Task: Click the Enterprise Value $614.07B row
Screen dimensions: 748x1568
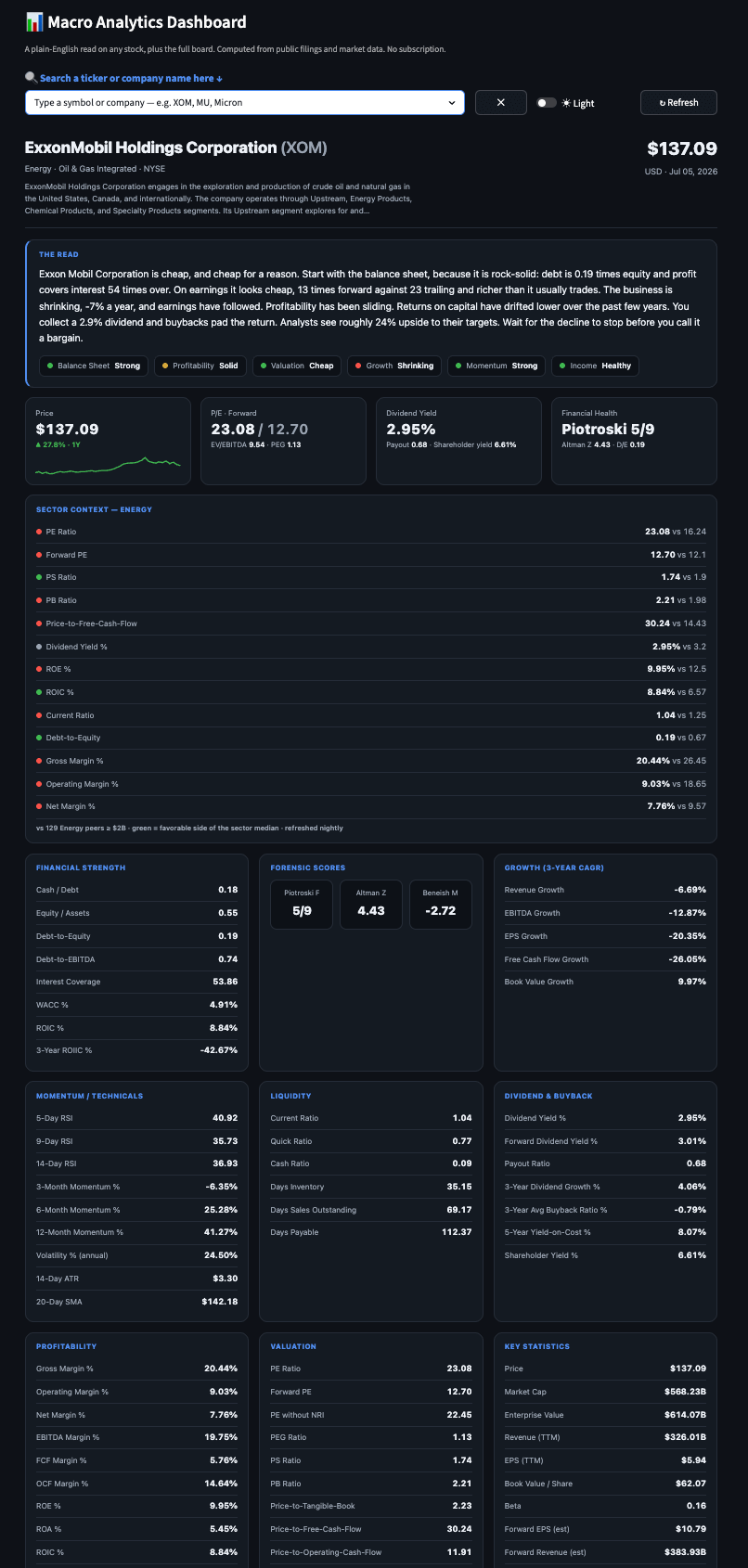Action: point(605,1415)
